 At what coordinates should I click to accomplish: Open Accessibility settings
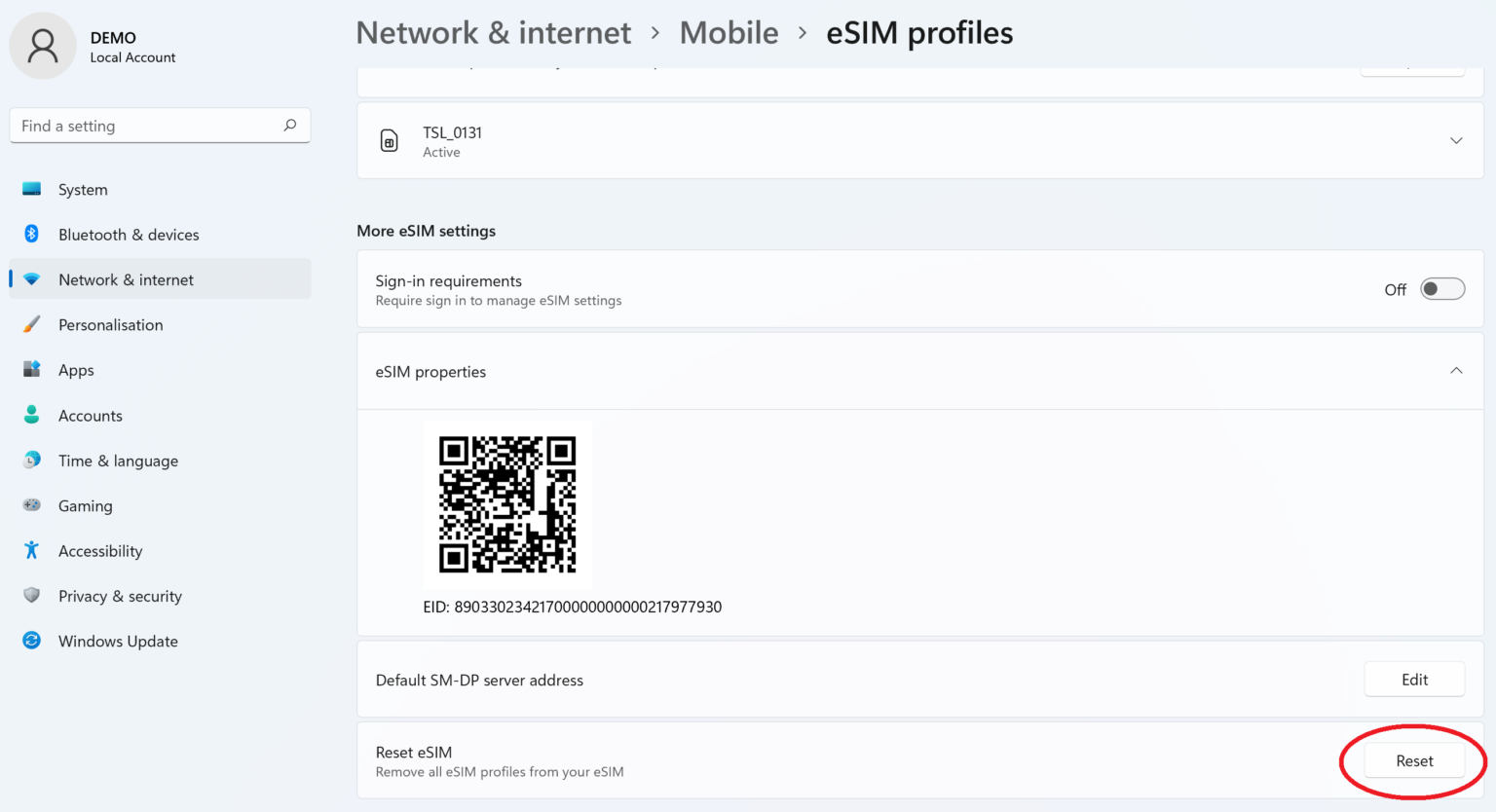click(99, 550)
